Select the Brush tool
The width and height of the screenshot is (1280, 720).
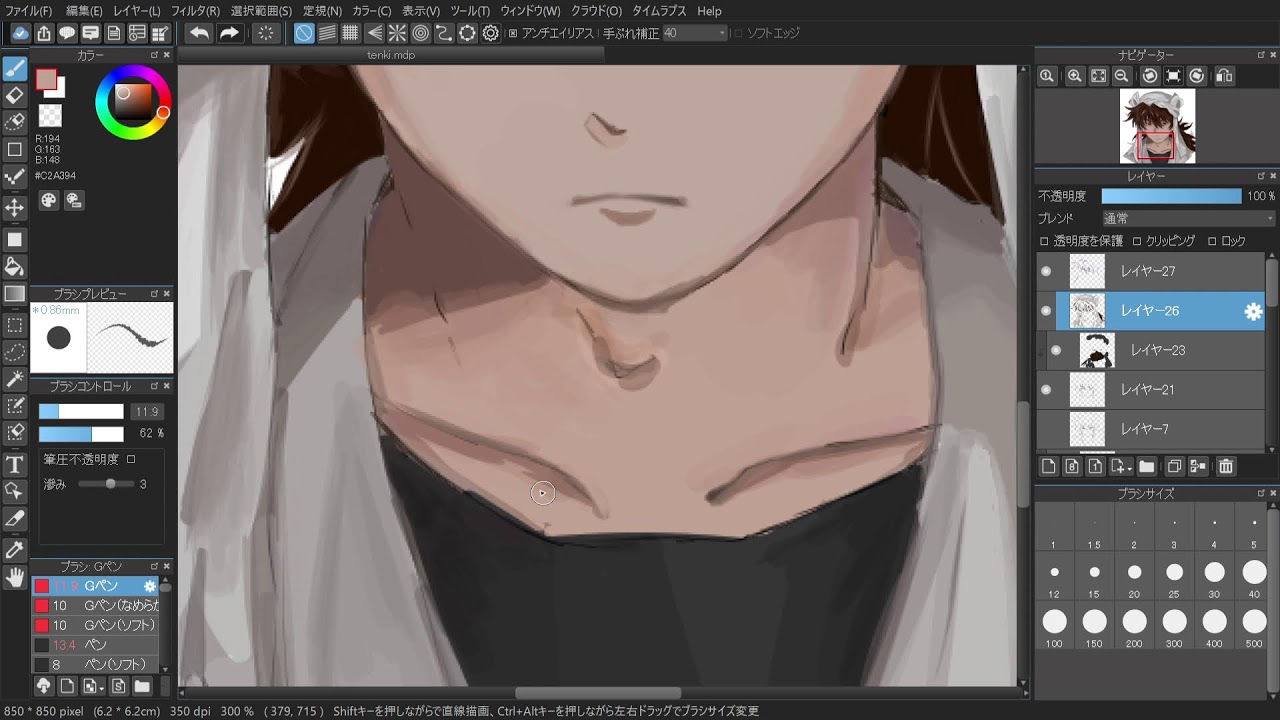[x=15, y=69]
